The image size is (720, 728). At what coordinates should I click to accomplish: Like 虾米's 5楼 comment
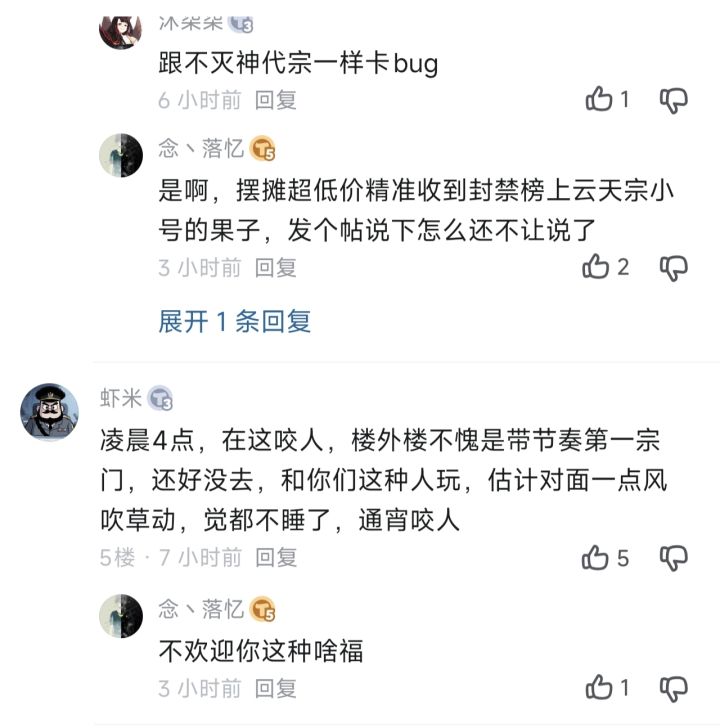[x=597, y=557]
